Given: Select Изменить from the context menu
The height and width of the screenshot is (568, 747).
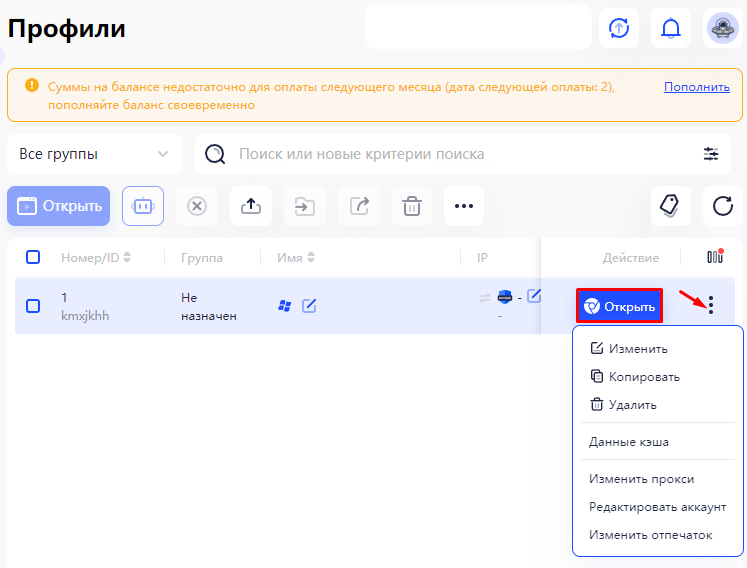Looking at the screenshot, I should [628, 349].
